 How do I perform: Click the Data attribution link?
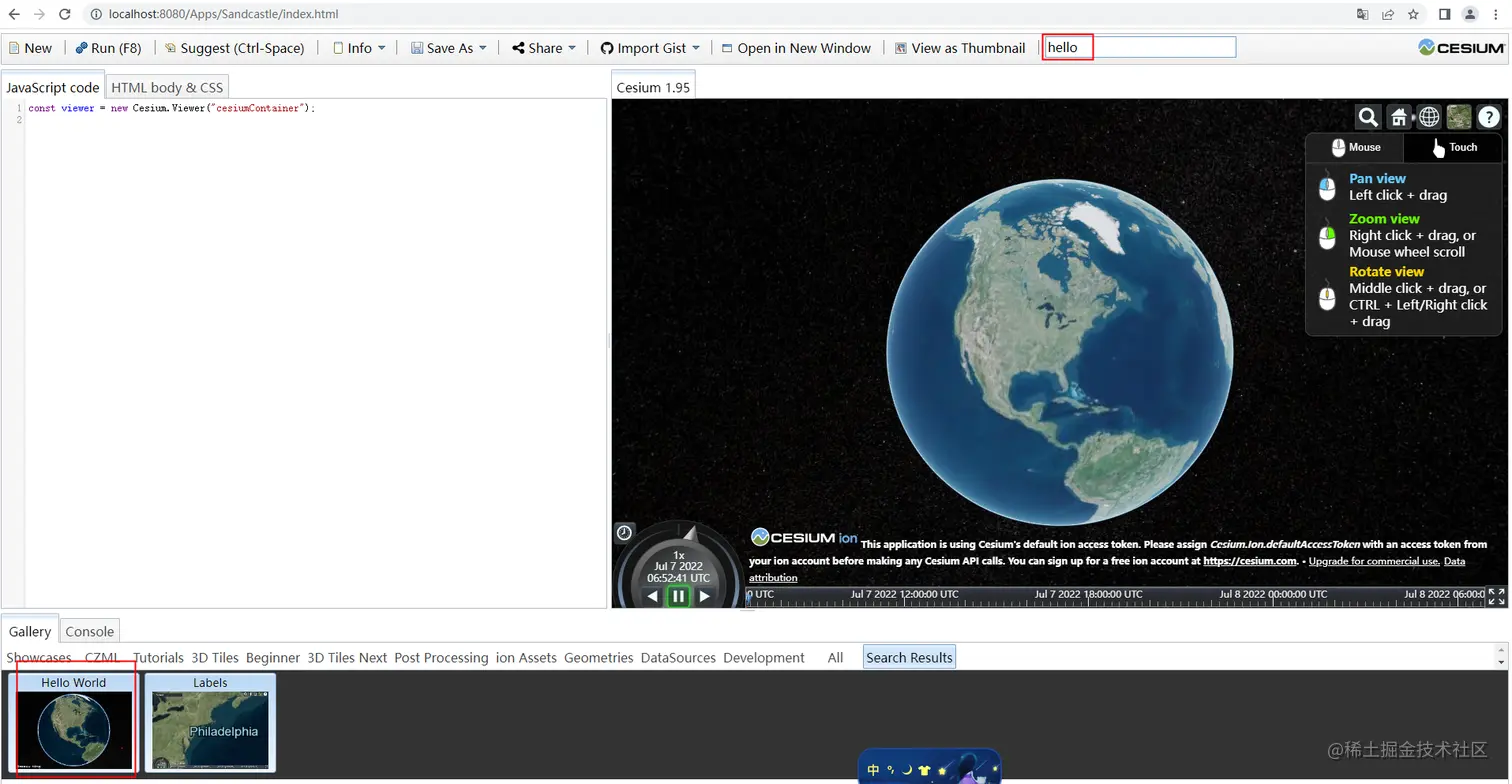tap(1107, 569)
